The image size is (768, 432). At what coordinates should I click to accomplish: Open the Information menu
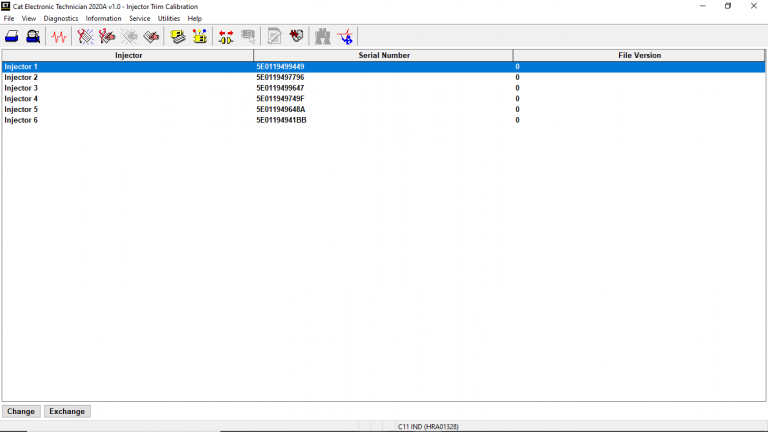pyautogui.click(x=103, y=18)
